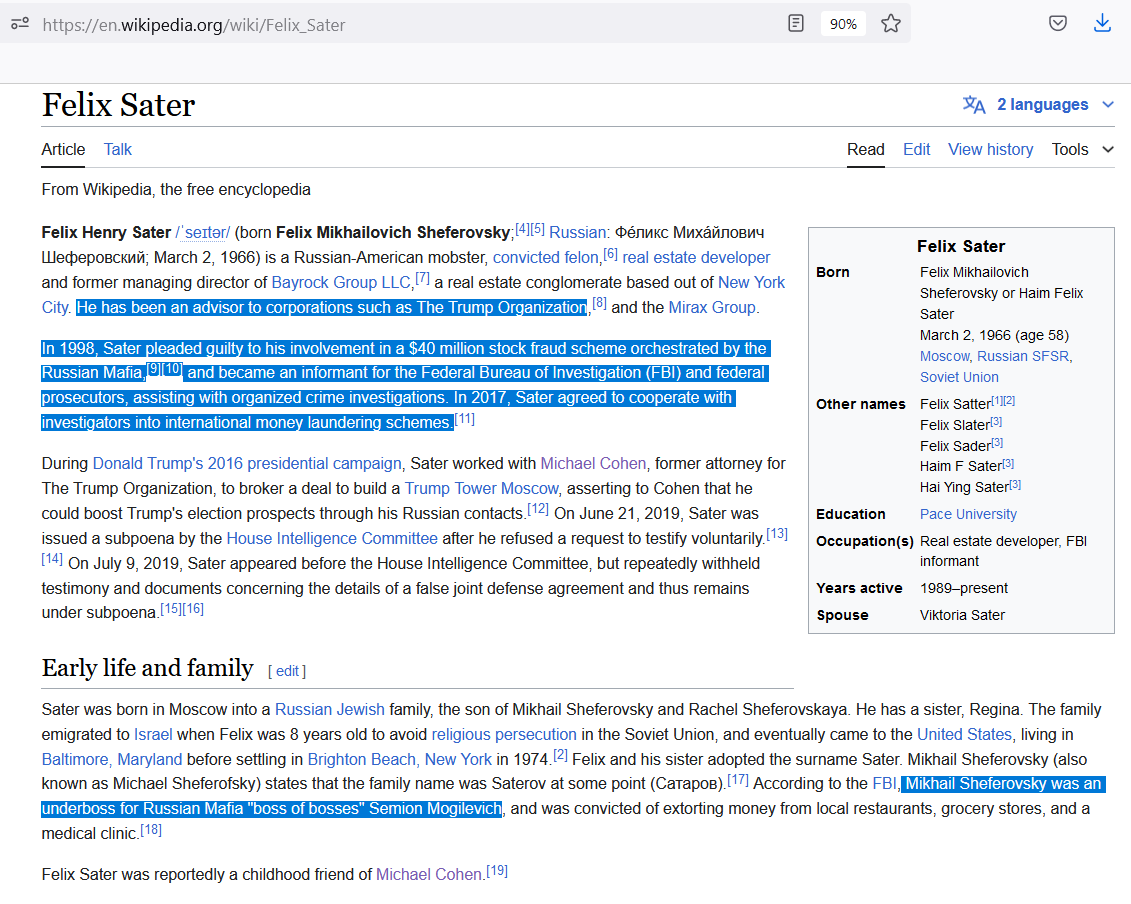Screen dimensions: 1131x904
Task: Open the United States link
Action: pyautogui.click(x=964, y=735)
